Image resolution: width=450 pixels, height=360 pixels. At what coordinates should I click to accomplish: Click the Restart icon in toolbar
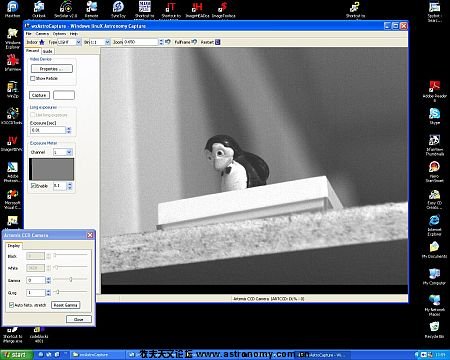218,42
